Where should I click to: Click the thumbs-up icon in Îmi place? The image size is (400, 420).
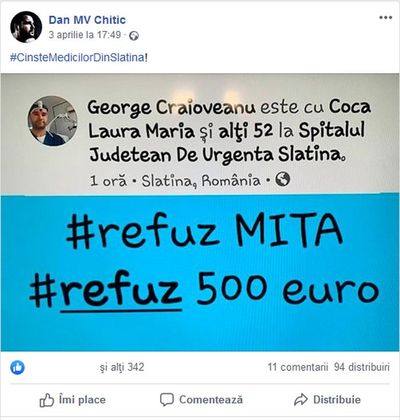[x=47, y=400]
